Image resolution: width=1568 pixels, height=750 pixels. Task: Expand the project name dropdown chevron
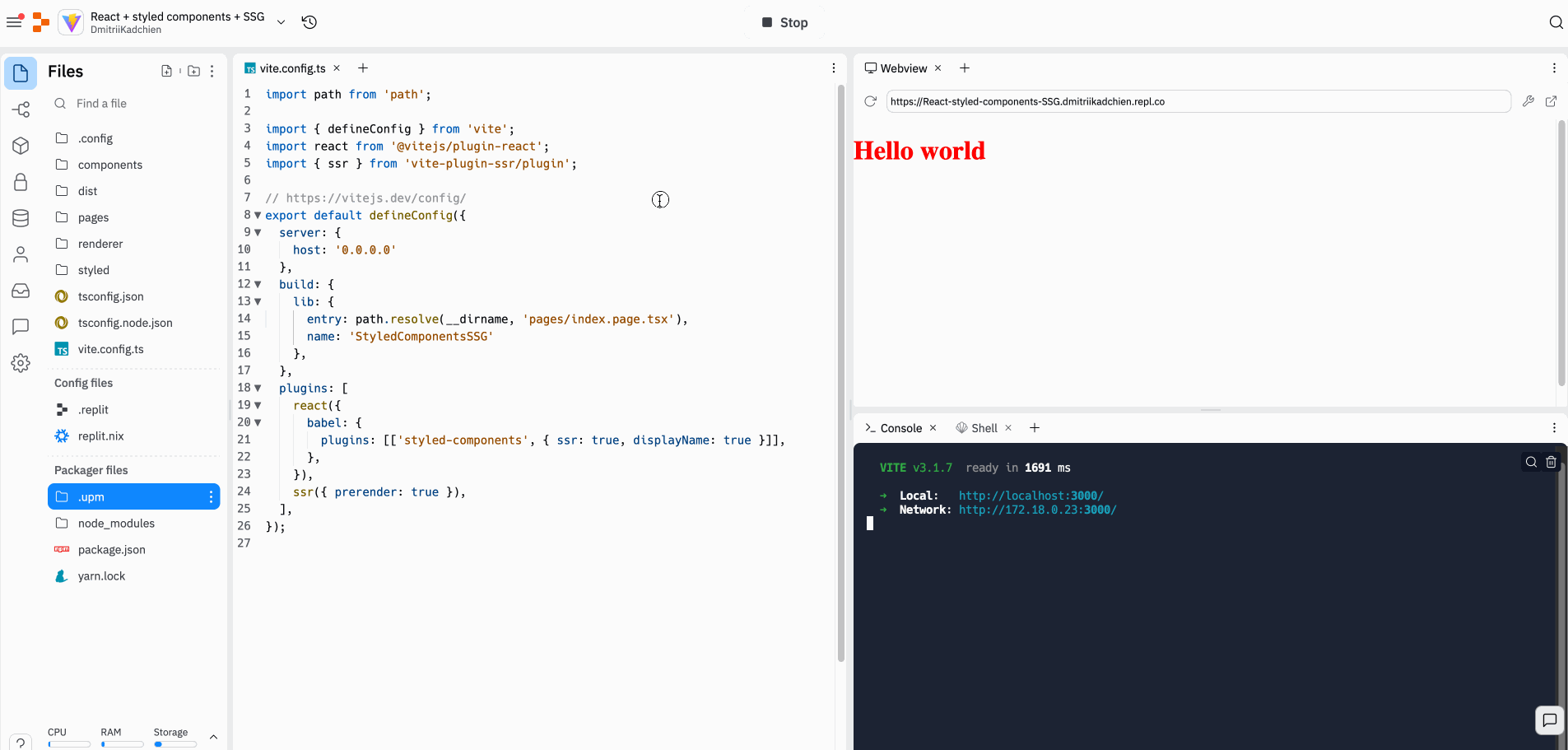[x=281, y=22]
